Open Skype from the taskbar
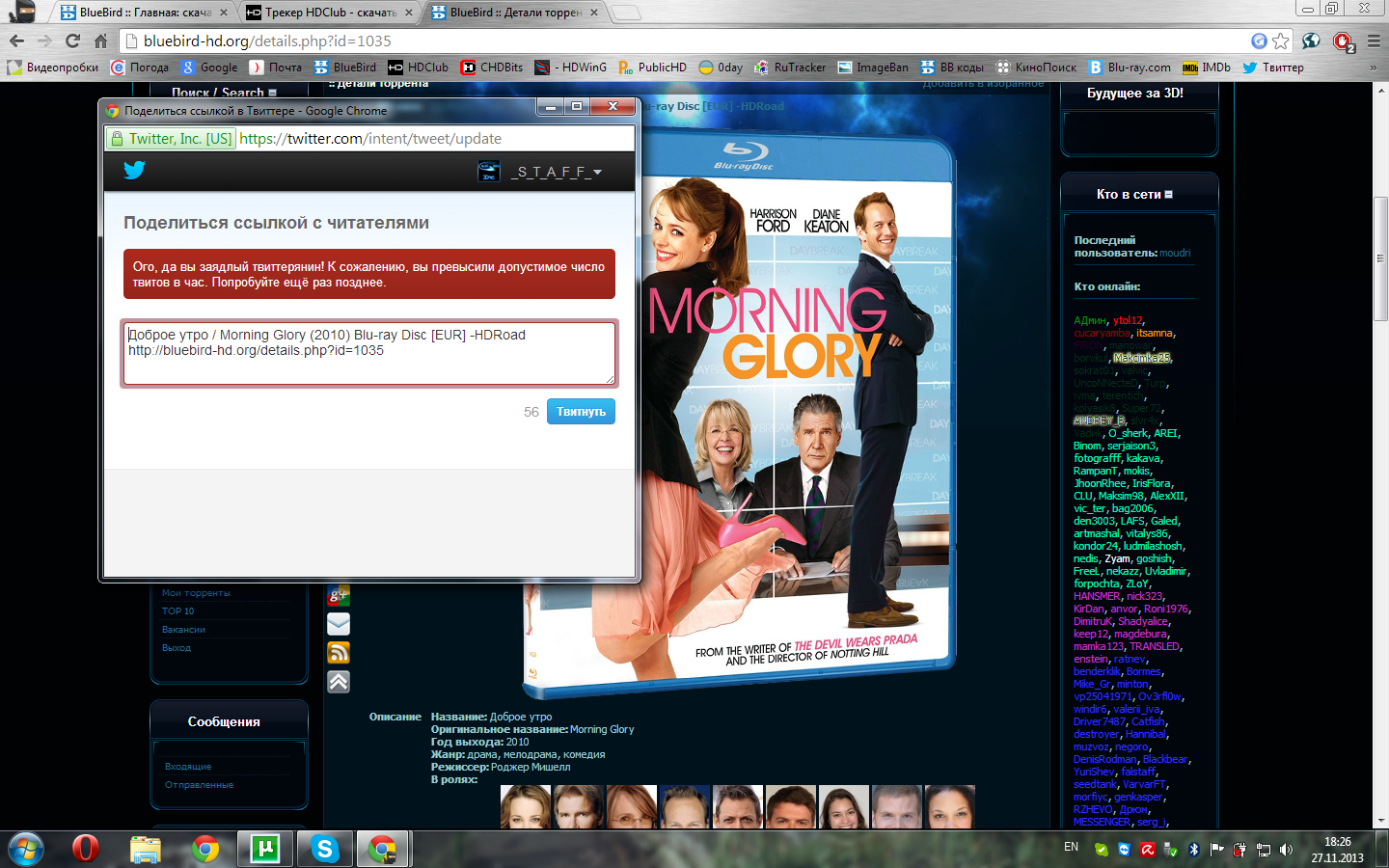Viewport: 1389px width, 868px height. click(324, 849)
